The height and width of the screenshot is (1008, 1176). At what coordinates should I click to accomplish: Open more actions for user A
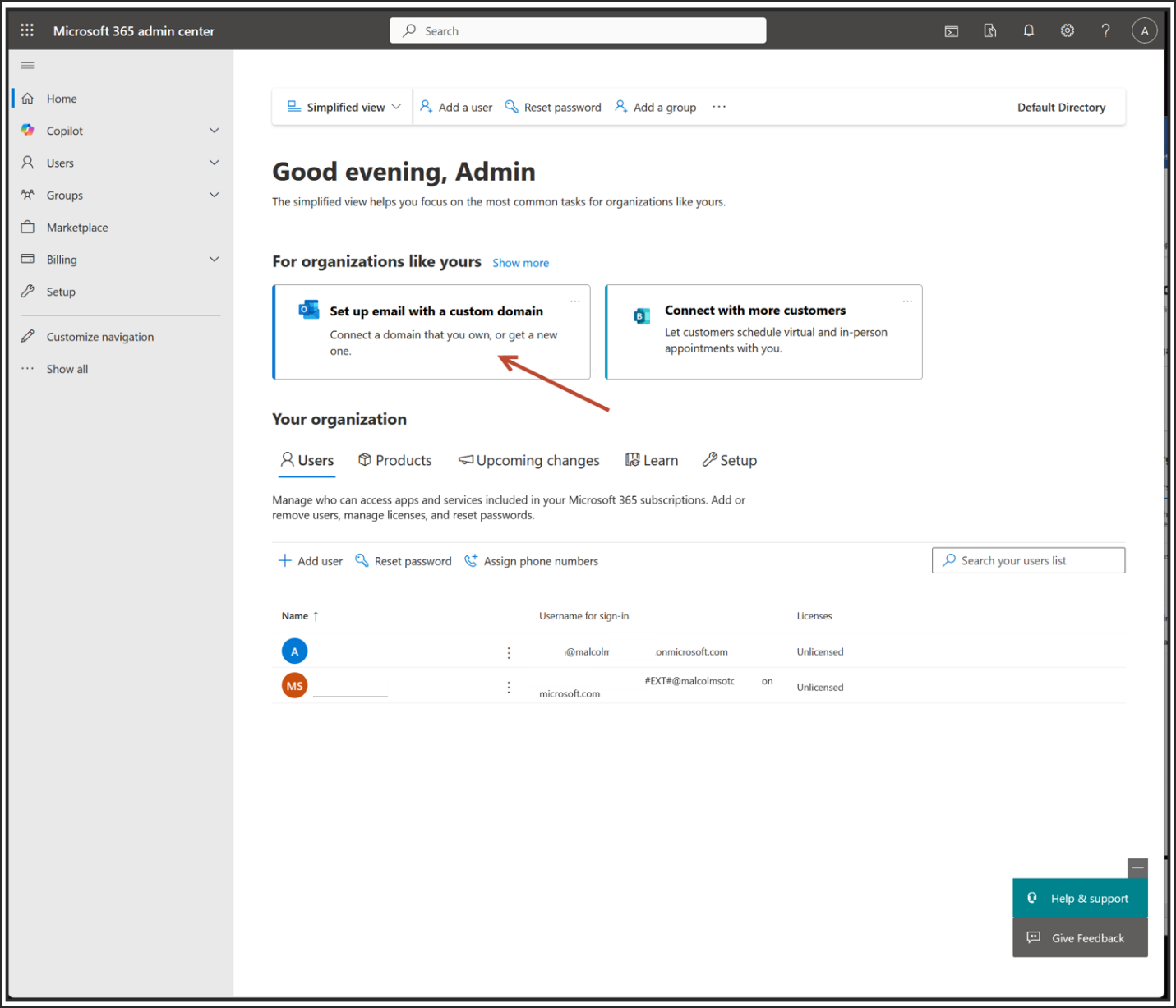click(509, 652)
